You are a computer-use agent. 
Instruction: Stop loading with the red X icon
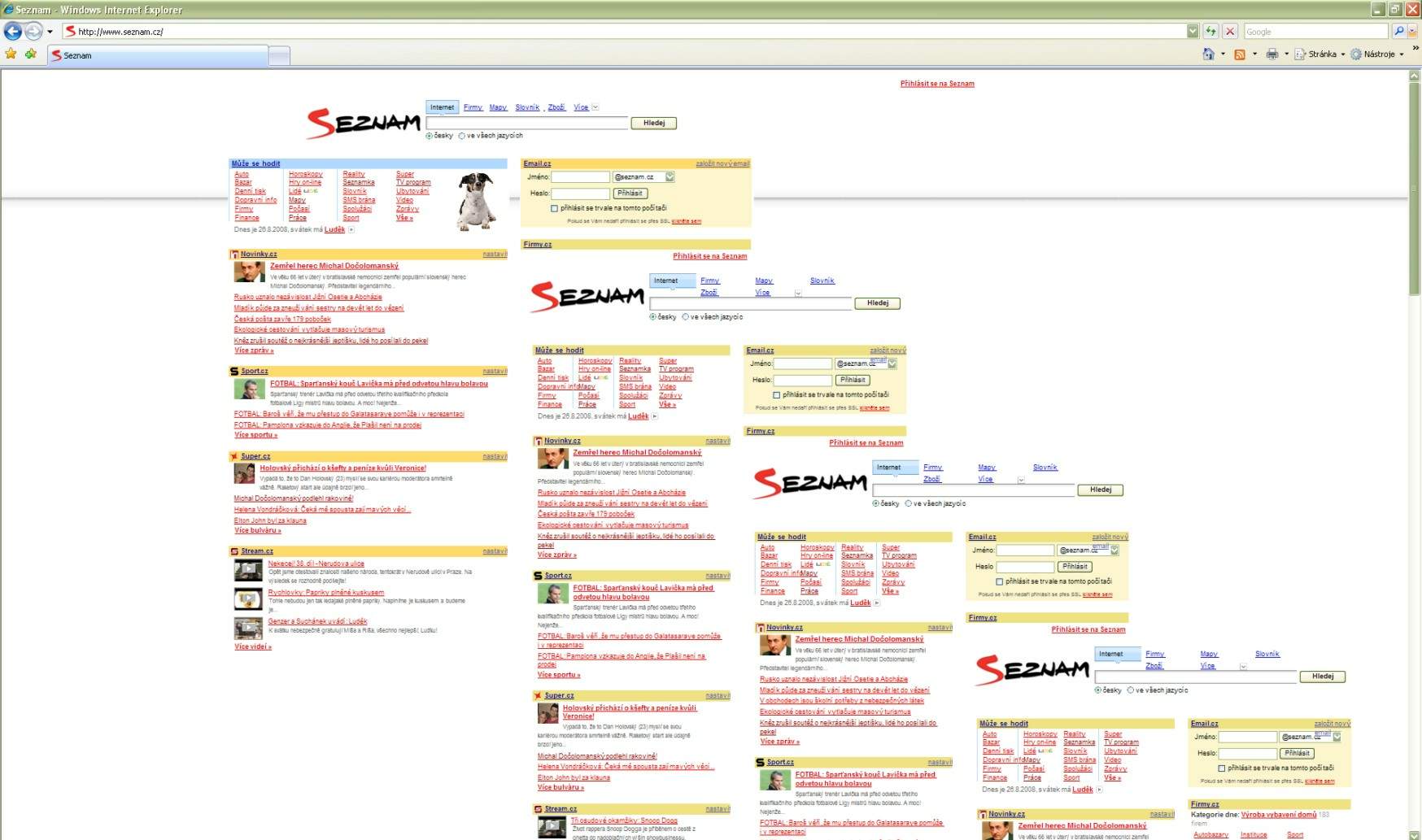tap(1230, 31)
